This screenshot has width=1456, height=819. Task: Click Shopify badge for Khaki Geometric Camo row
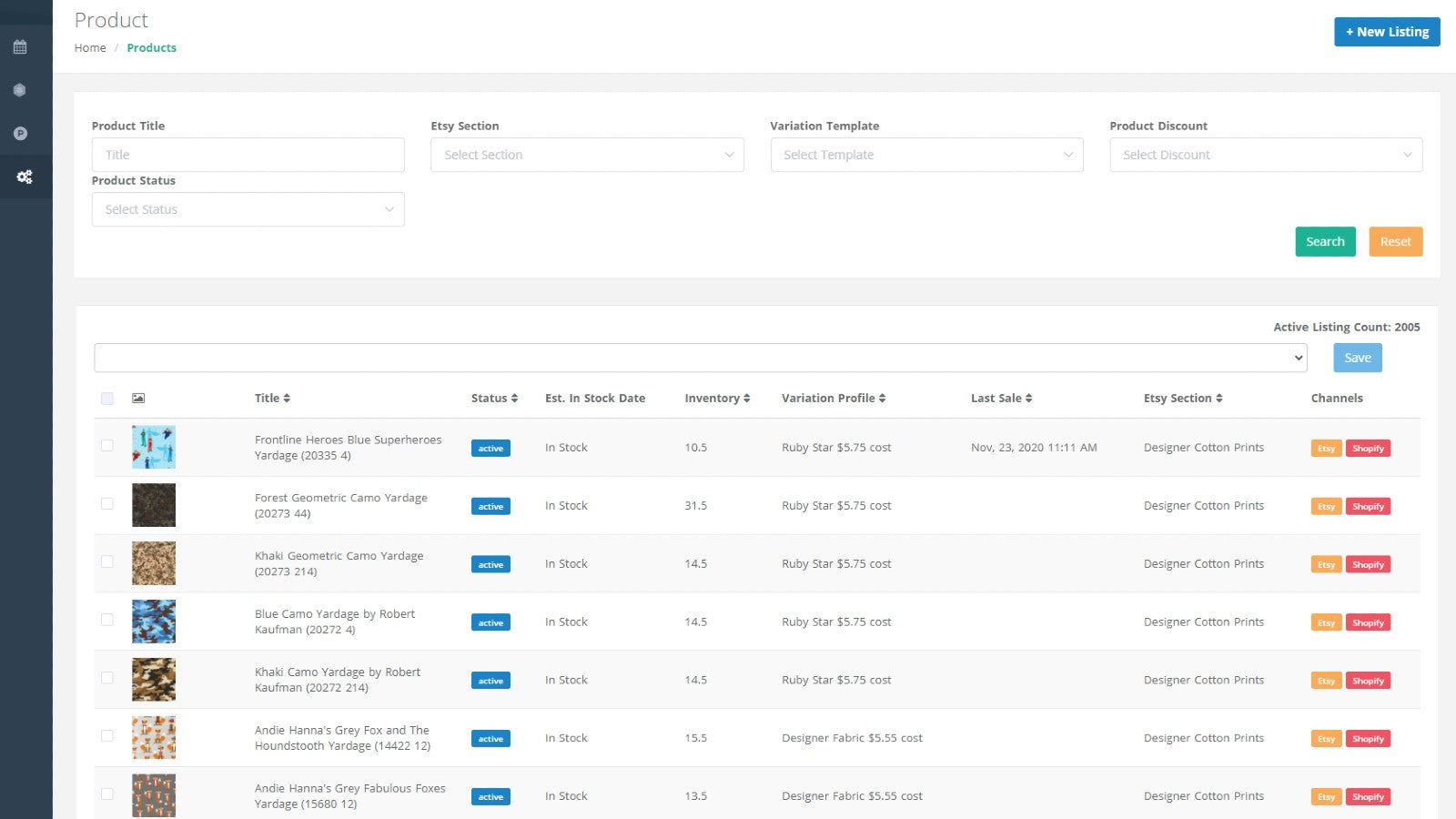click(x=1368, y=564)
